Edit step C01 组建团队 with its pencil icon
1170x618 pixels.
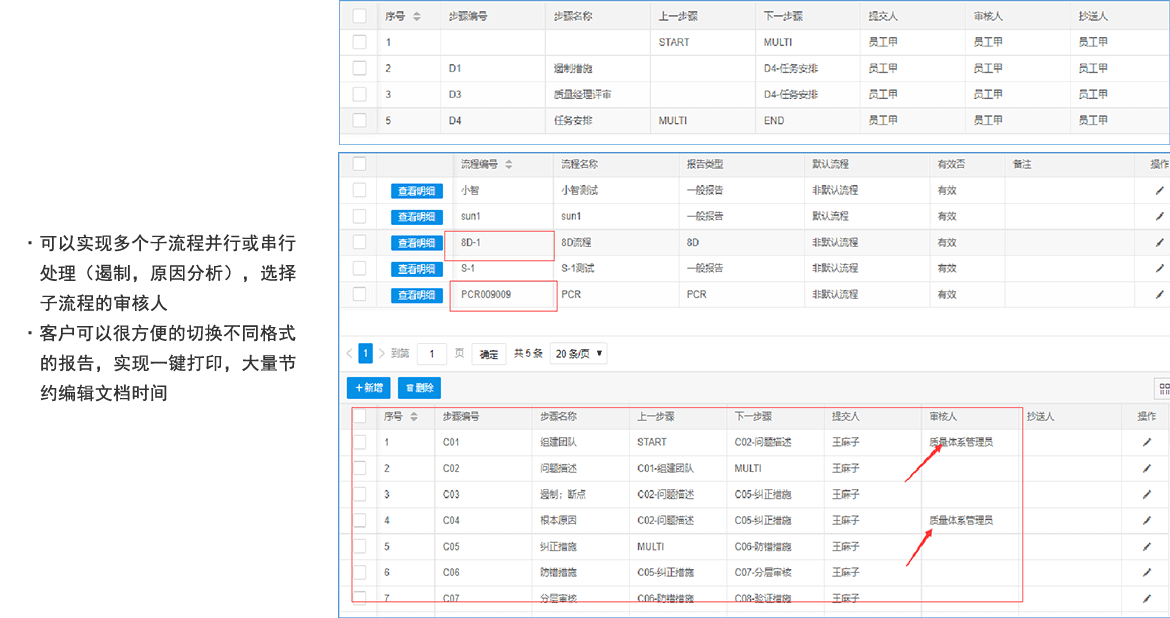(1147, 441)
